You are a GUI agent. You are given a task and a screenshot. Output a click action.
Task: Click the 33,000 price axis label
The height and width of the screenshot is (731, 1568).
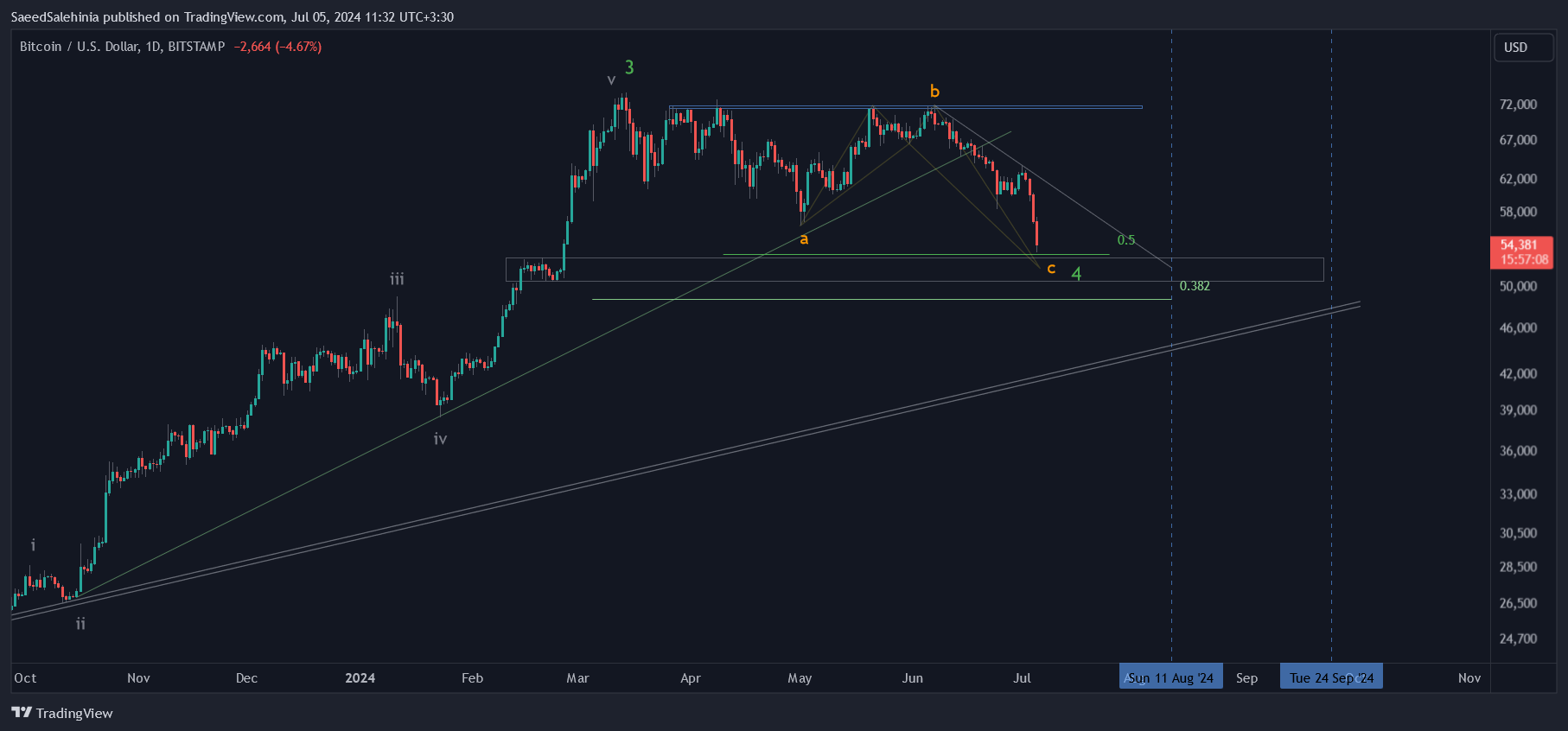coord(1518,494)
